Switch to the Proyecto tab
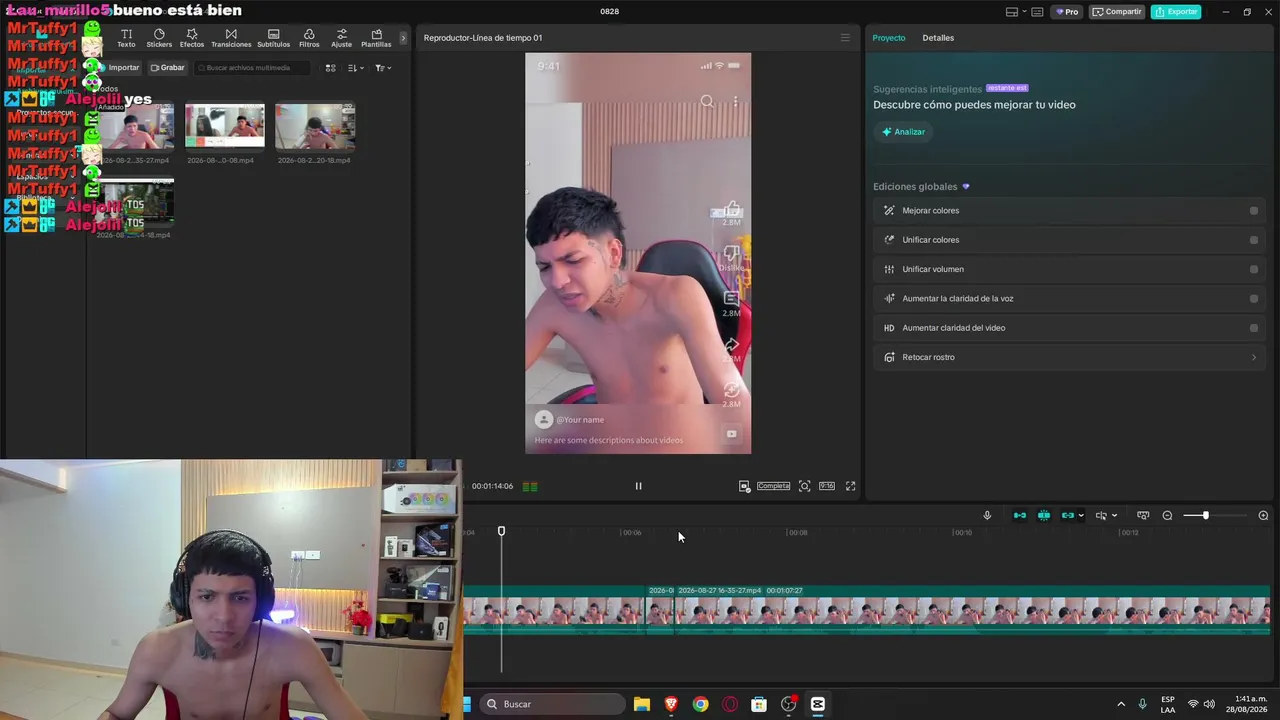1280x720 pixels. [889, 38]
